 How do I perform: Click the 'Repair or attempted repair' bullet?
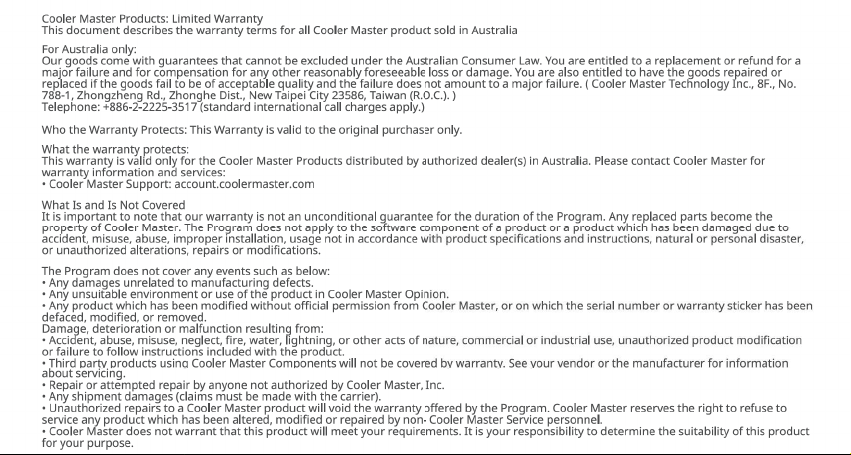coord(243,386)
